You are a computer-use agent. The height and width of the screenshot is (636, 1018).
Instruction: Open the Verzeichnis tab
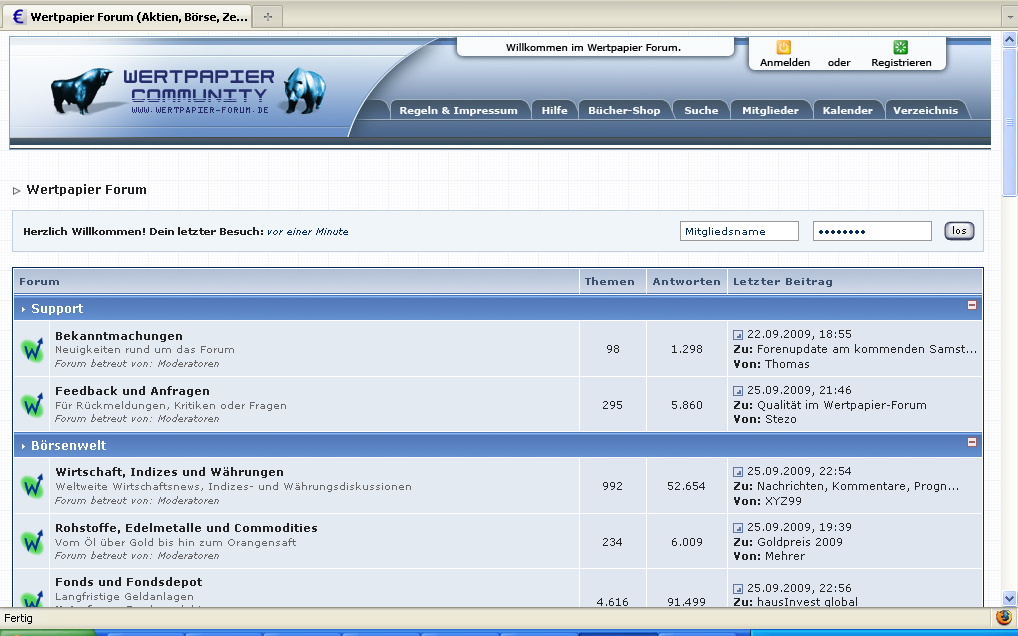pos(925,110)
